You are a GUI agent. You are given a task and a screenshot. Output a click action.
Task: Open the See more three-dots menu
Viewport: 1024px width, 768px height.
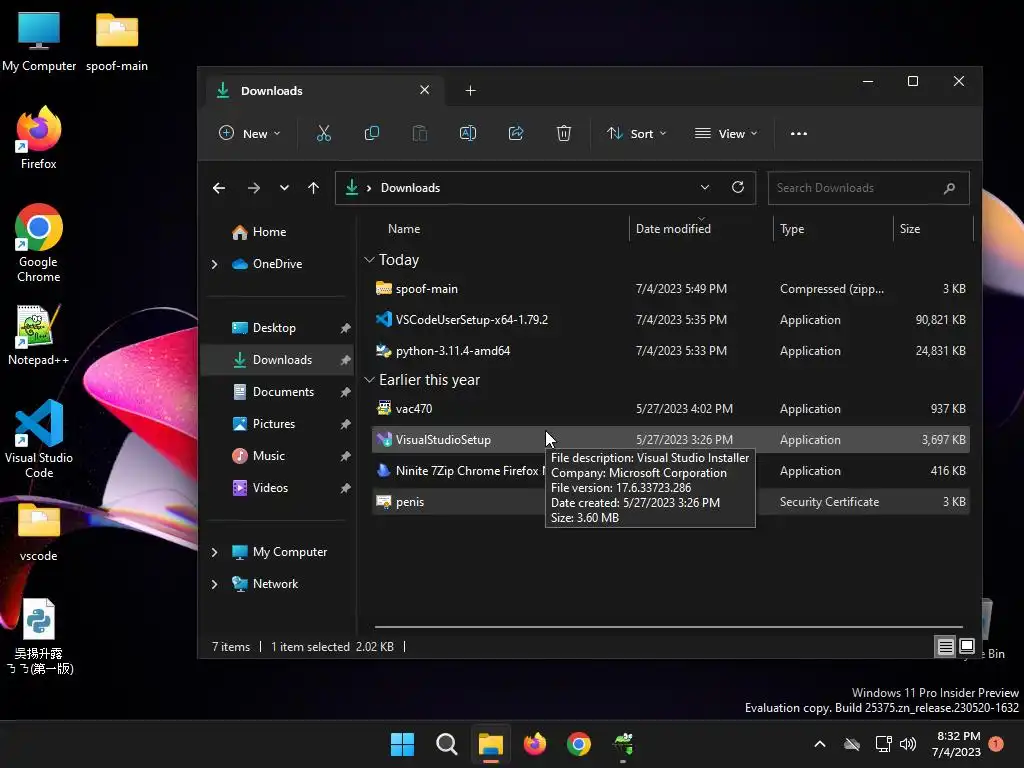coord(799,133)
